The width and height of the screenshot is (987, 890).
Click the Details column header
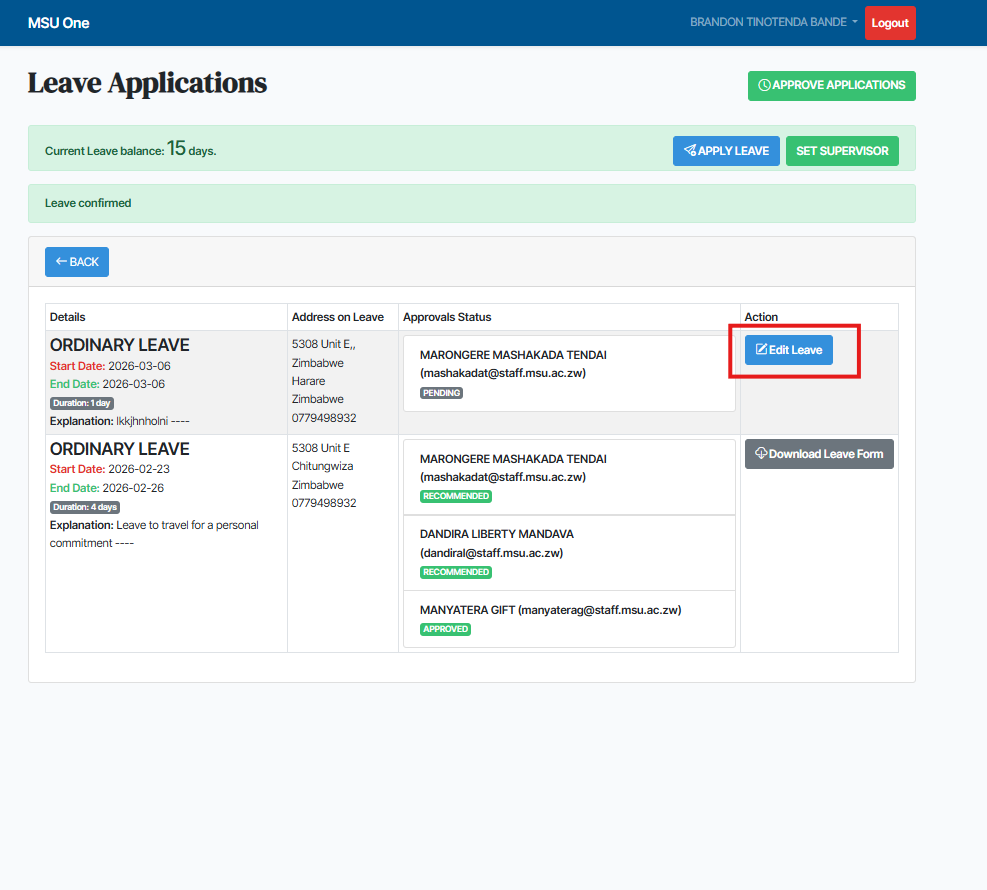[x=68, y=317]
